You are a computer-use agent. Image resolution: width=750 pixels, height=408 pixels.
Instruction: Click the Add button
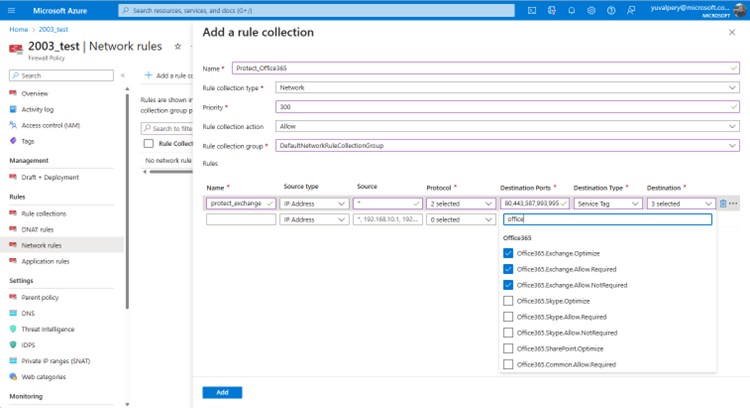pos(221,392)
